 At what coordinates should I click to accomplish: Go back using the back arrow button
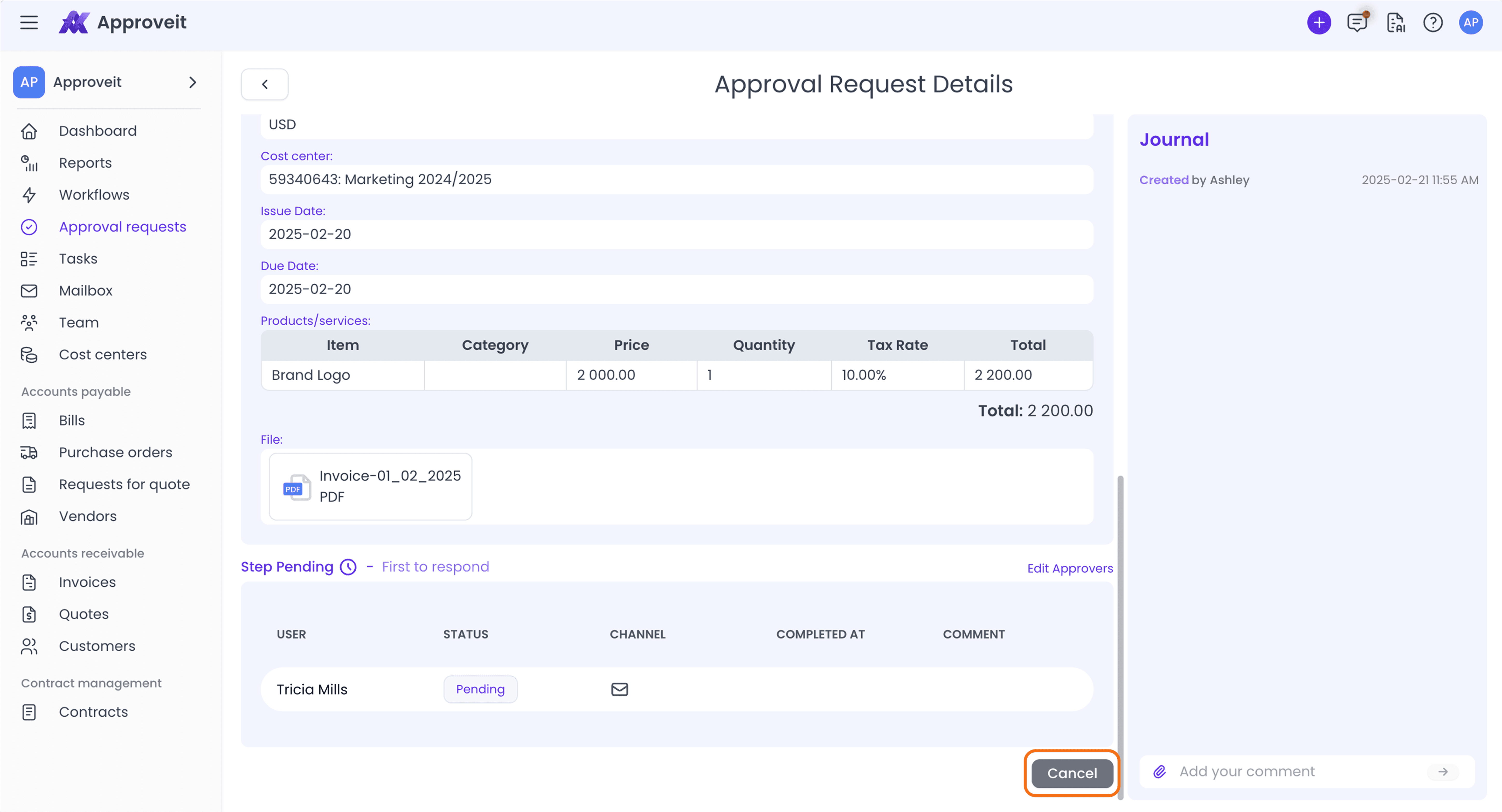tap(265, 85)
